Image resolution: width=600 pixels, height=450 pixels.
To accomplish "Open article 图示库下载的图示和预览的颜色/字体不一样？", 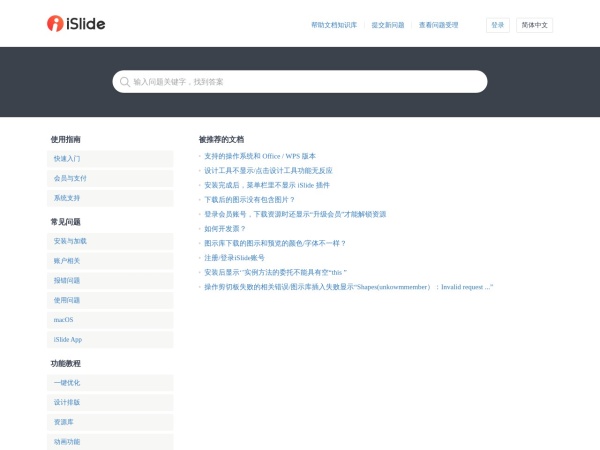I will [x=275, y=243].
